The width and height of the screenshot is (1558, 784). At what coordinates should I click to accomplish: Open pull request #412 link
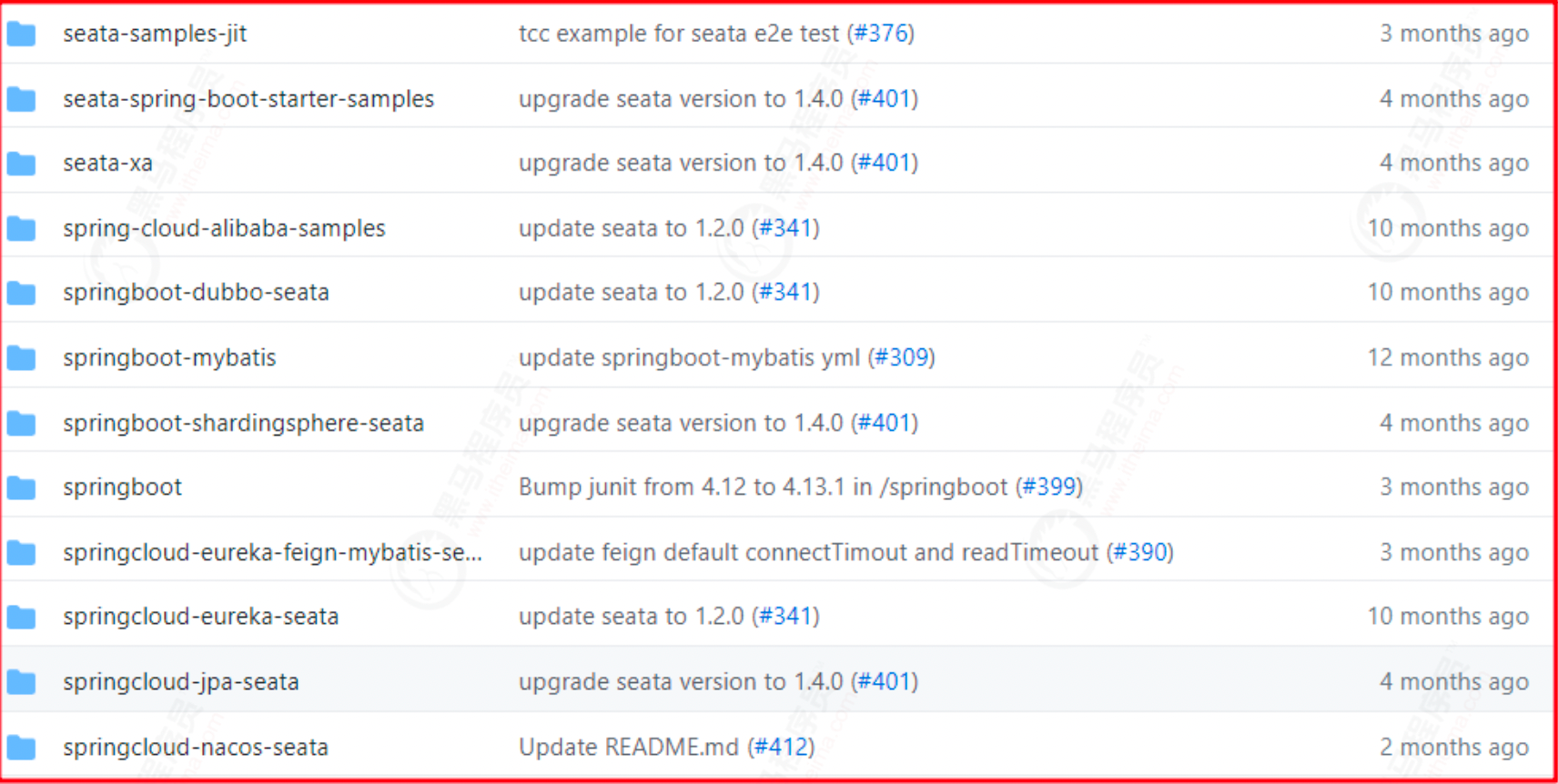pyautogui.click(x=781, y=748)
